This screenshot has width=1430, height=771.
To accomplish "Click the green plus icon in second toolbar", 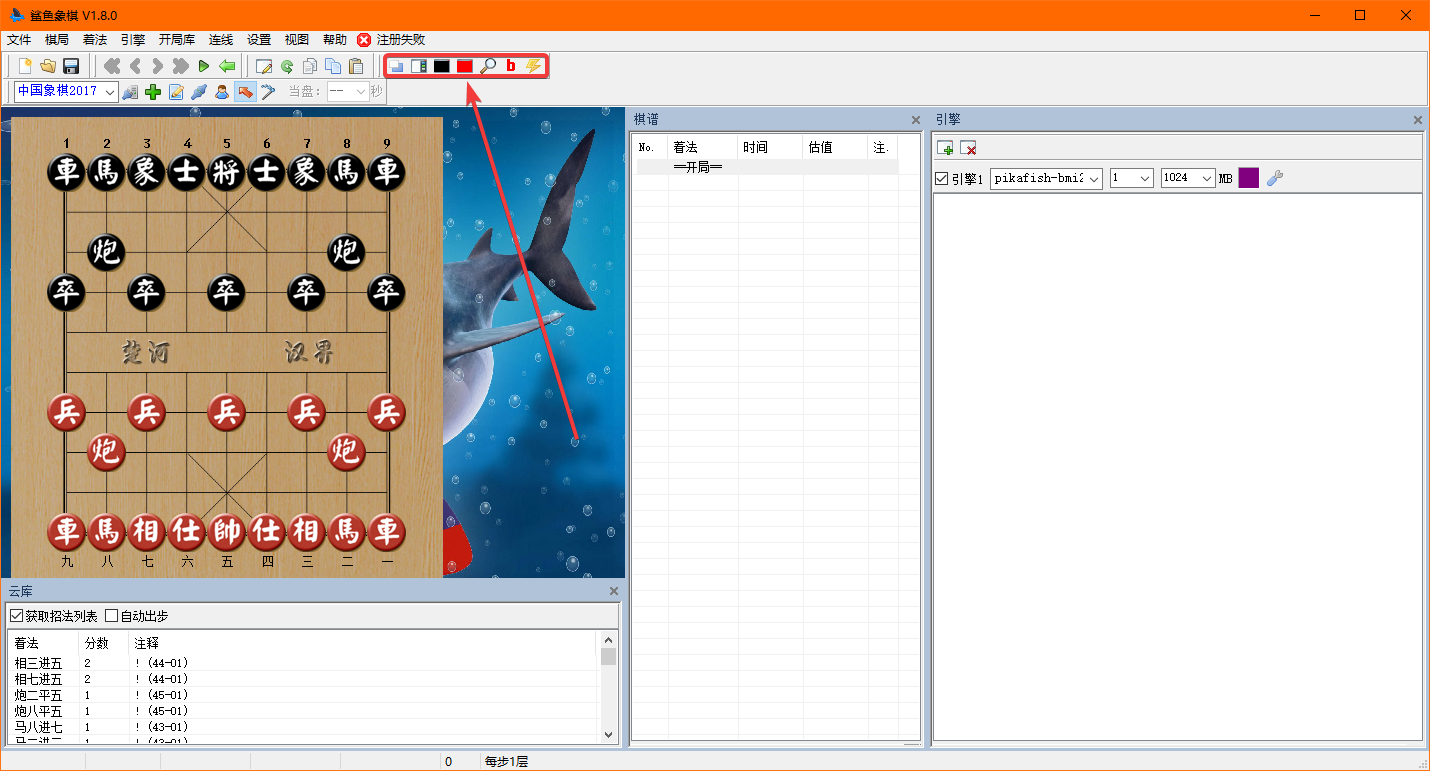I will pyautogui.click(x=153, y=92).
